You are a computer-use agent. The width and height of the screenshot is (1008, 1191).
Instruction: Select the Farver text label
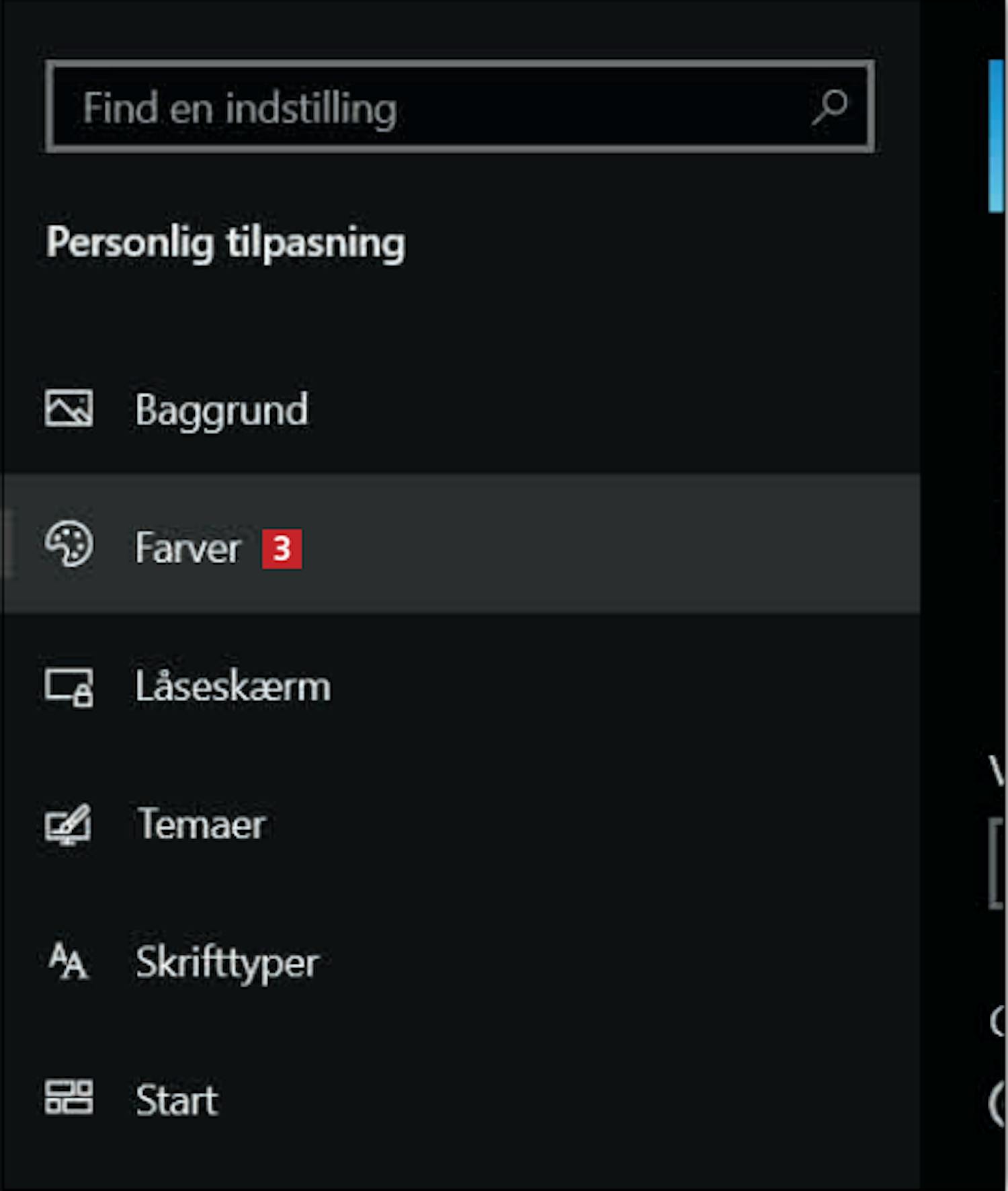187,548
